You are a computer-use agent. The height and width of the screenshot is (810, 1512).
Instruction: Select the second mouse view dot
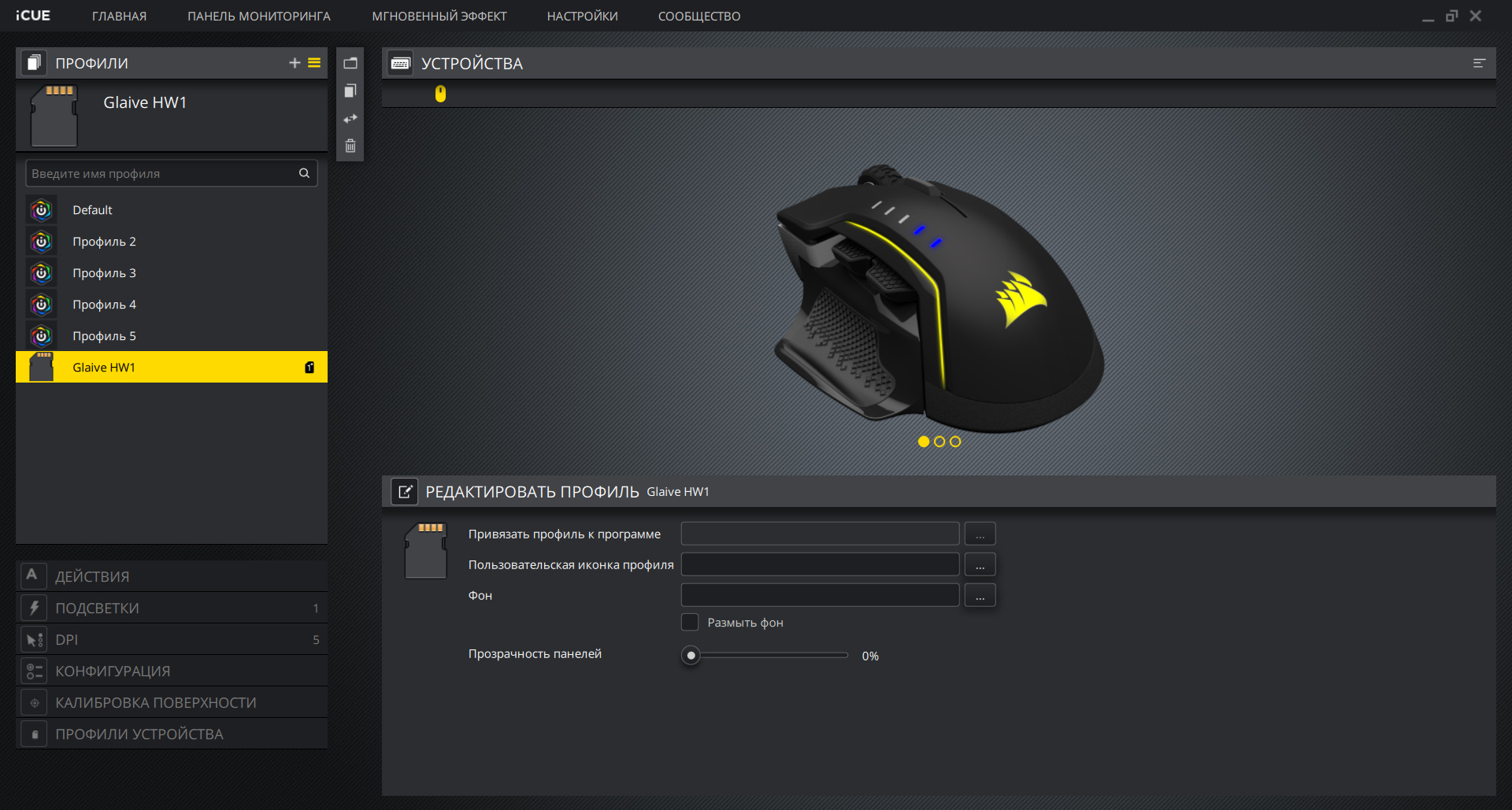939,442
